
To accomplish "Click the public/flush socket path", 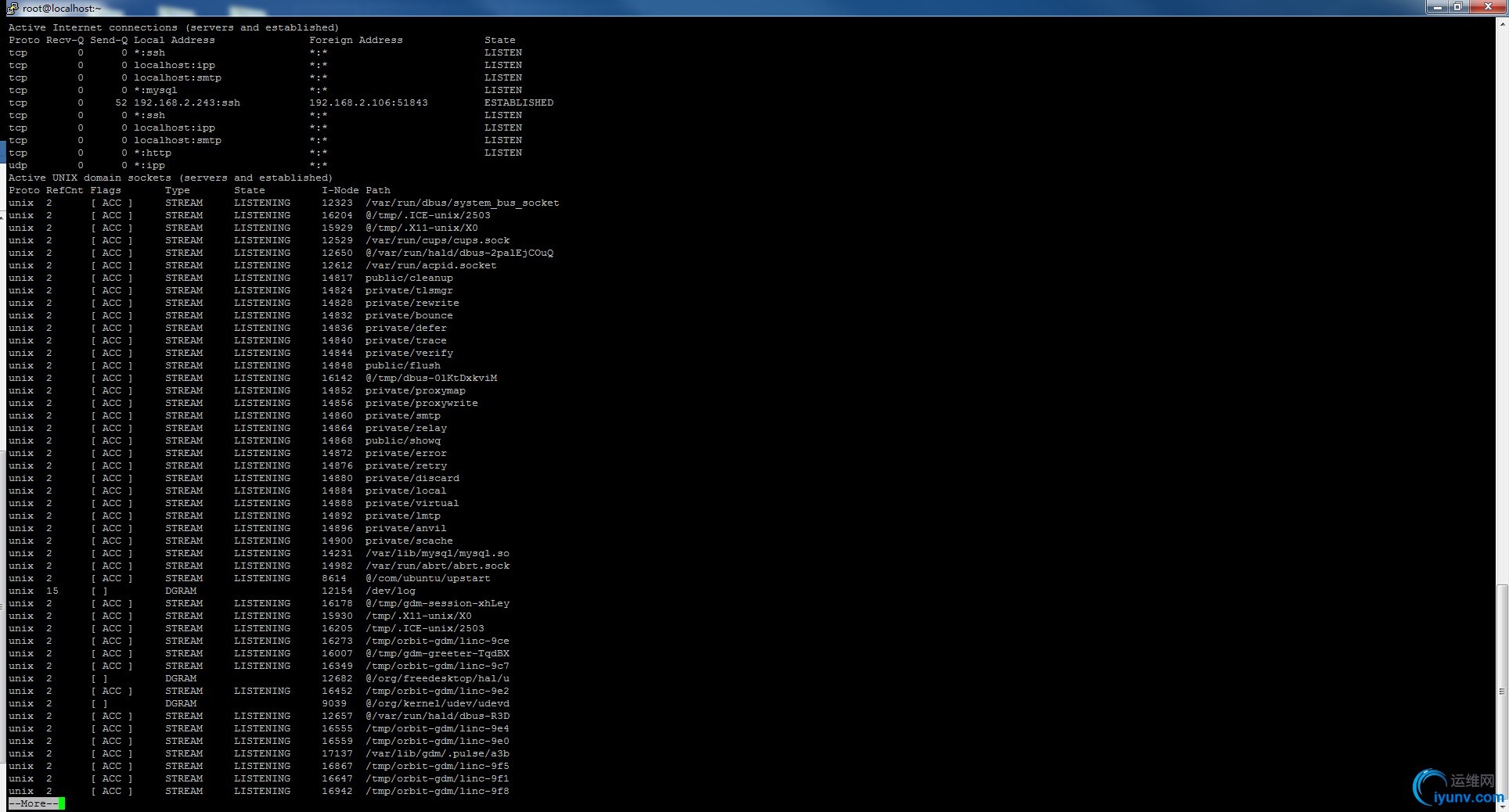I will (403, 365).
